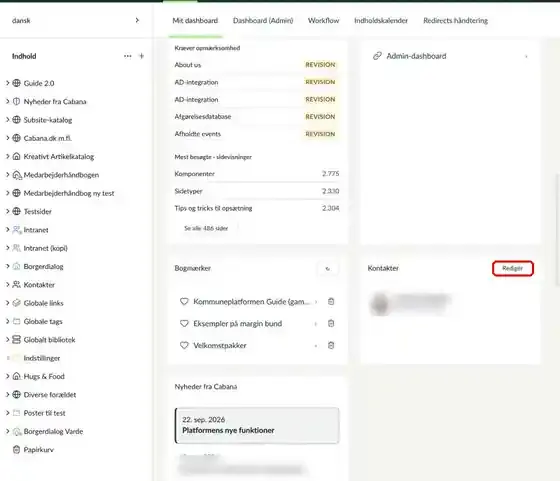This screenshot has width=560, height=481.
Task: Expand the Guide 2.0 tree node
Action: click(7, 83)
